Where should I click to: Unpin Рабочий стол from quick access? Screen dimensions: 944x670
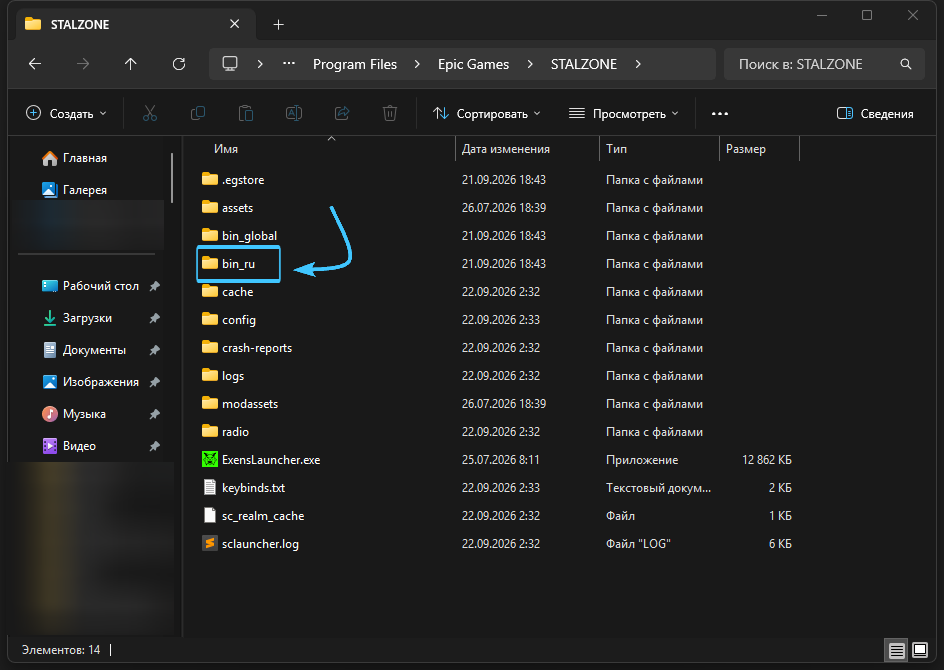tap(155, 286)
